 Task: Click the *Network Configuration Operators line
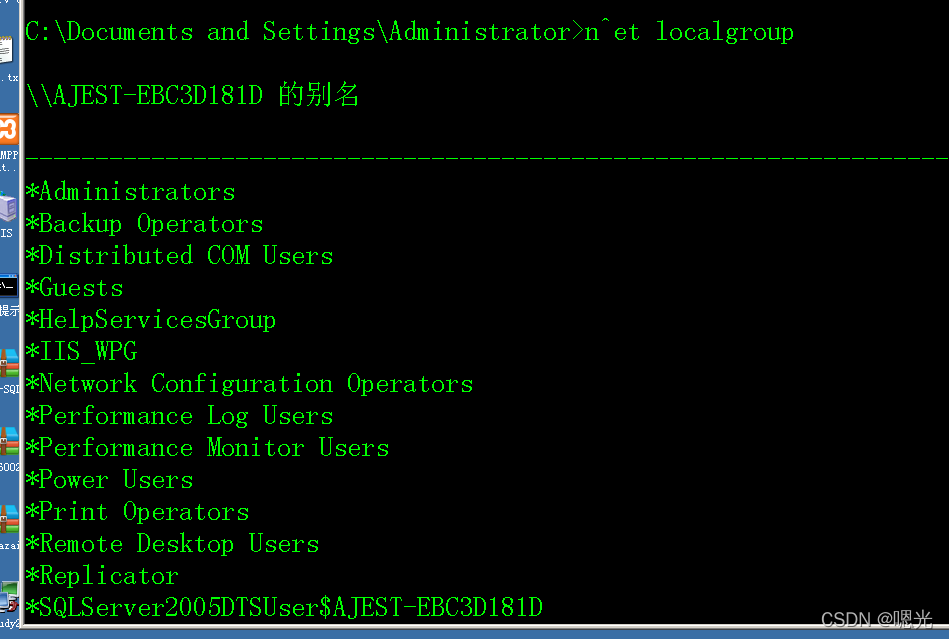tap(250, 384)
